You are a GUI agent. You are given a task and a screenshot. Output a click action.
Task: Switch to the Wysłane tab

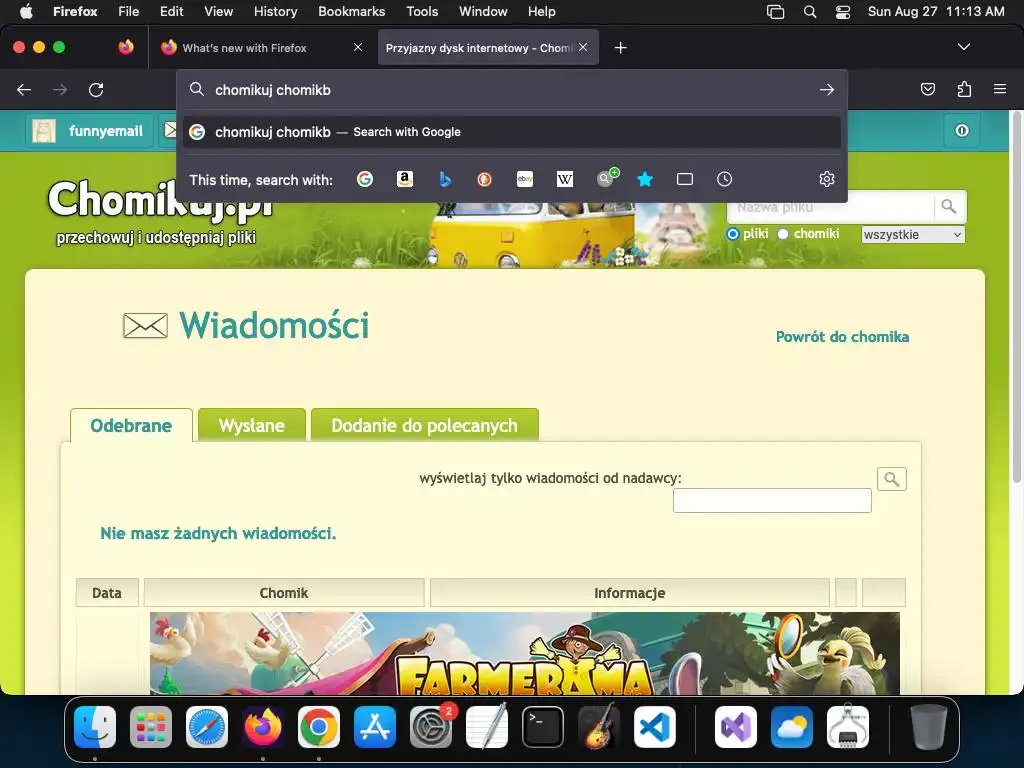tap(251, 425)
